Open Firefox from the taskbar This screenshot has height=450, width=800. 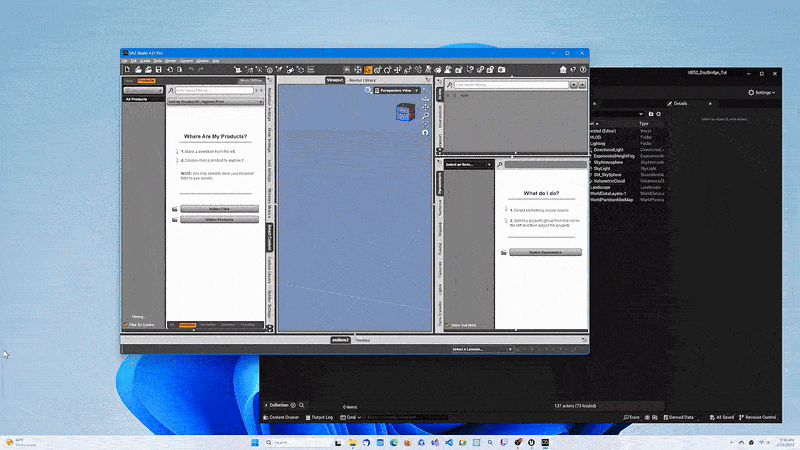click(407, 442)
